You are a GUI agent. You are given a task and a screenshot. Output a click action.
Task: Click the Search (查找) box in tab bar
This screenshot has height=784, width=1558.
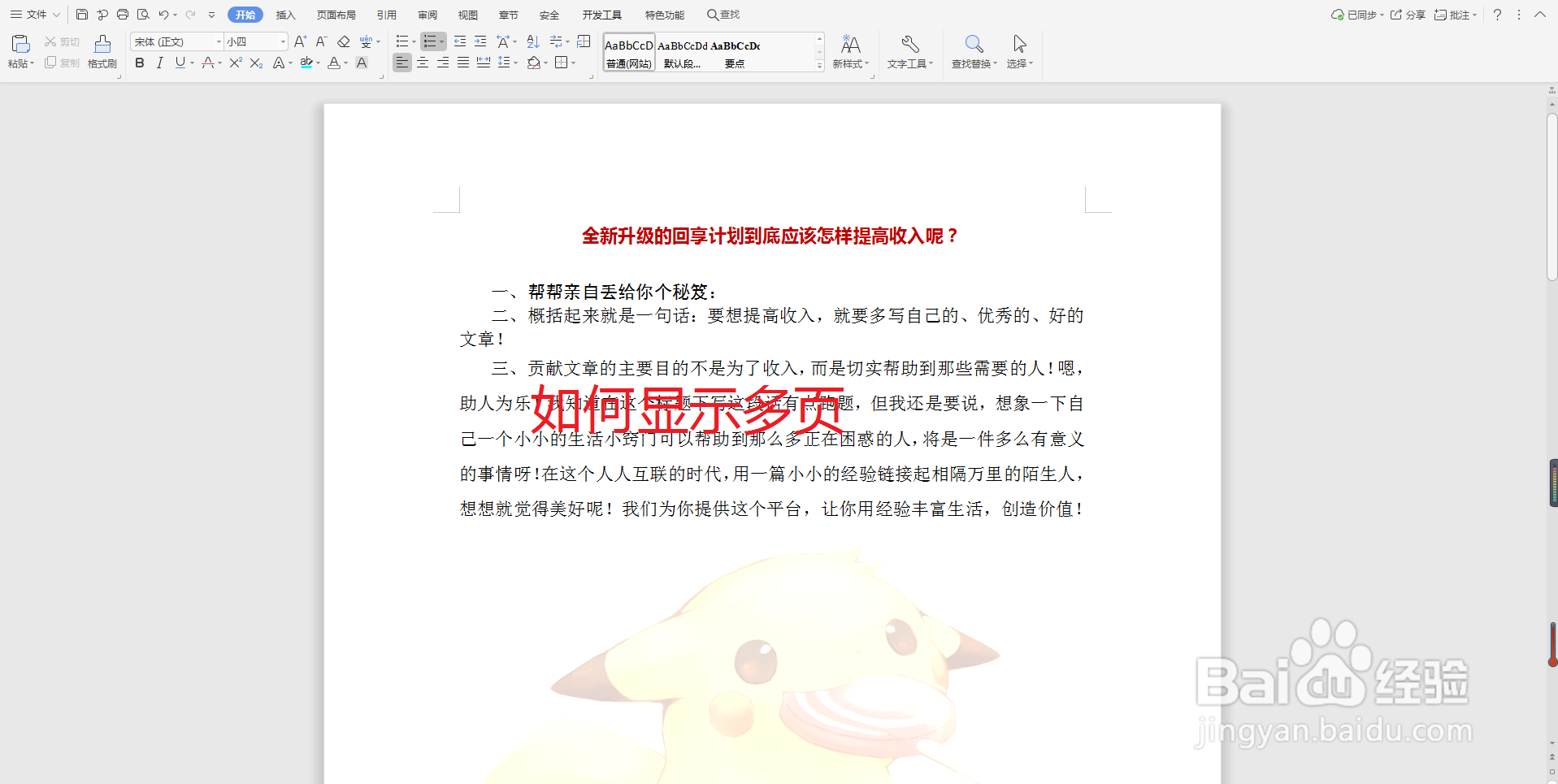723,15
